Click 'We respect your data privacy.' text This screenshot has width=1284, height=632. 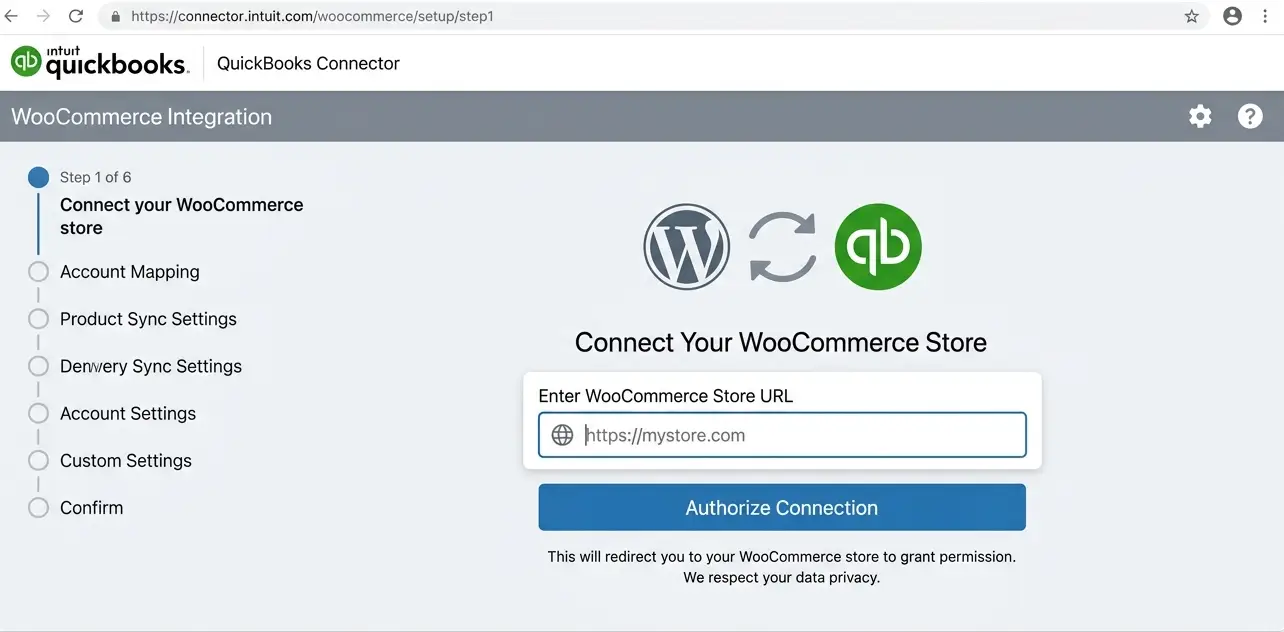click(x=782, y=578)
